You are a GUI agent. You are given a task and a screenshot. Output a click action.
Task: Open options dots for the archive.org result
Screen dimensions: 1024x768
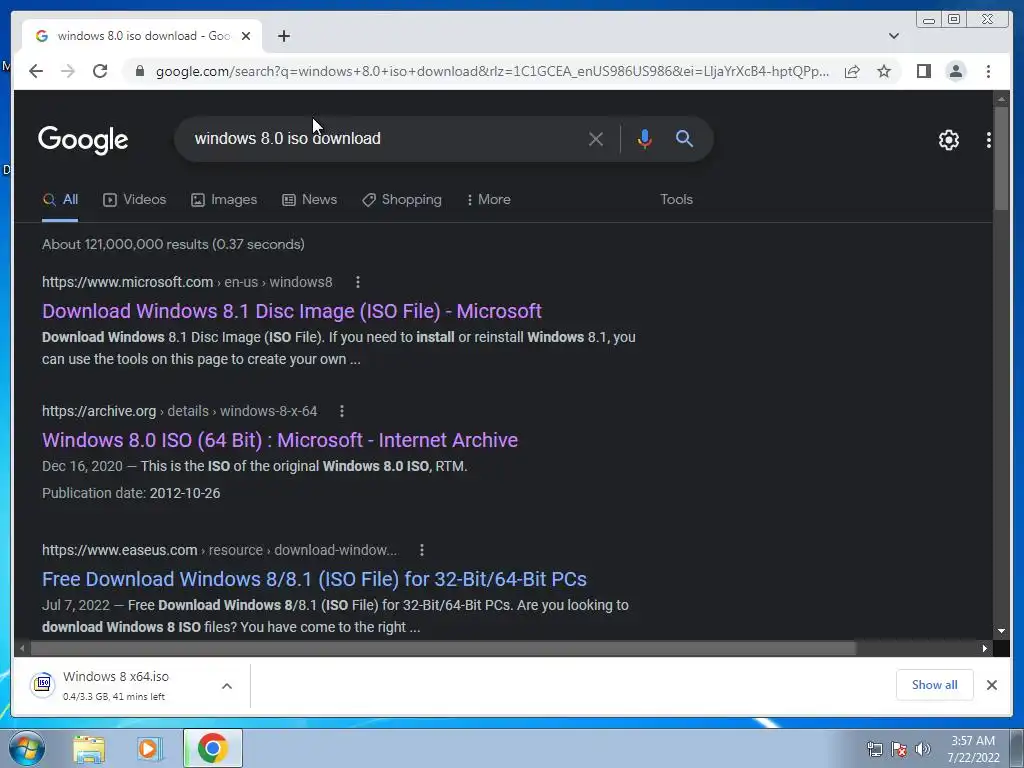pos(342,411)
